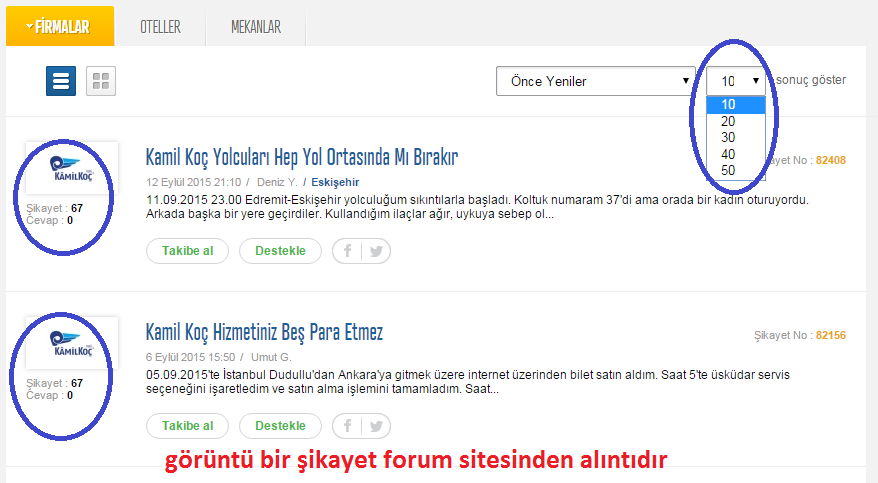This screenshot has width=878, height=483.
Task: Open the Önce Yeniler sort dropdown
Action: [x=596, y=81]
